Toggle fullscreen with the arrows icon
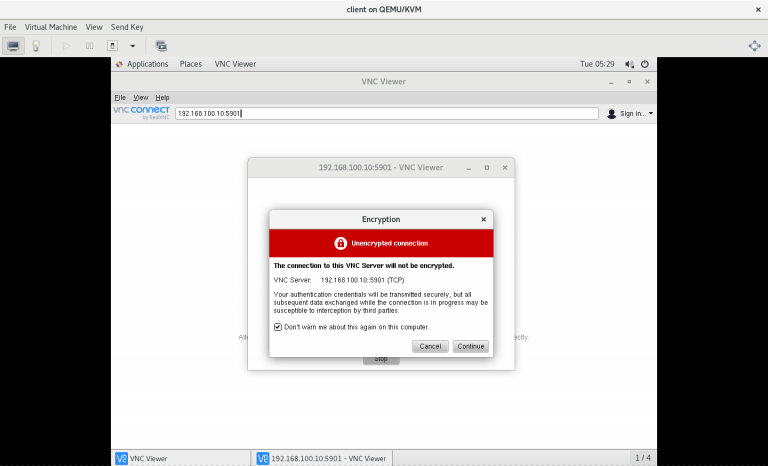The width and height of the screenshot is (768, 466). [754, 46]
